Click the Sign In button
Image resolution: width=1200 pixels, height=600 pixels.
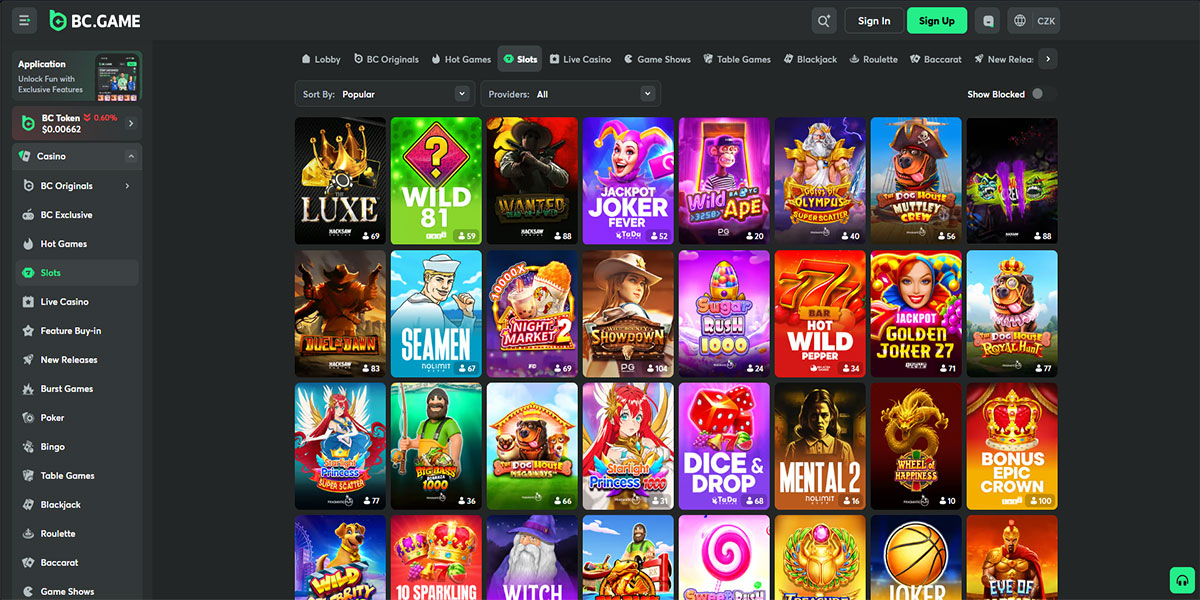coord(873,20)
